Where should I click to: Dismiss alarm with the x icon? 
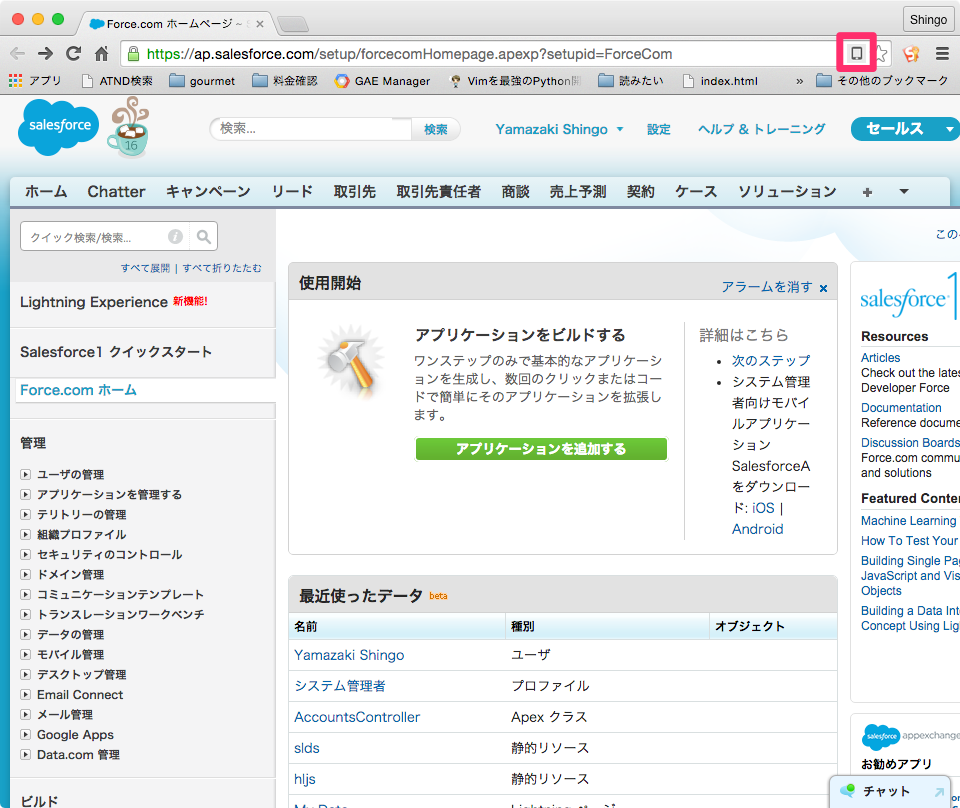tap(823, 288)
